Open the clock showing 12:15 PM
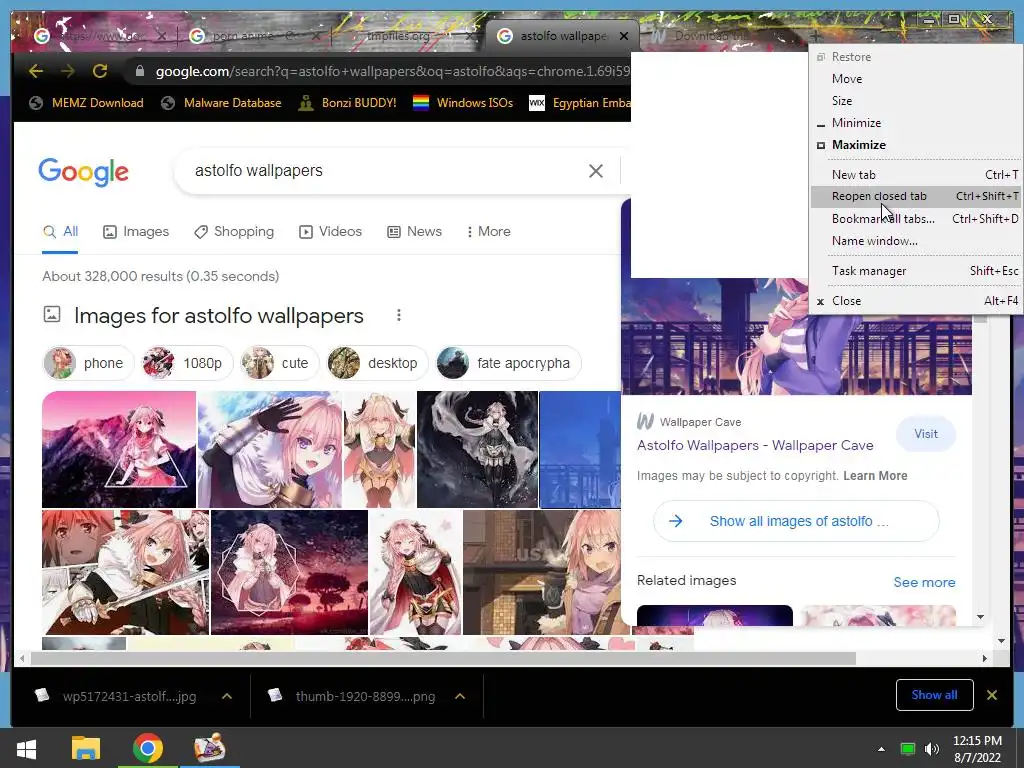The image size is (1024, 768). pos(977,749)
